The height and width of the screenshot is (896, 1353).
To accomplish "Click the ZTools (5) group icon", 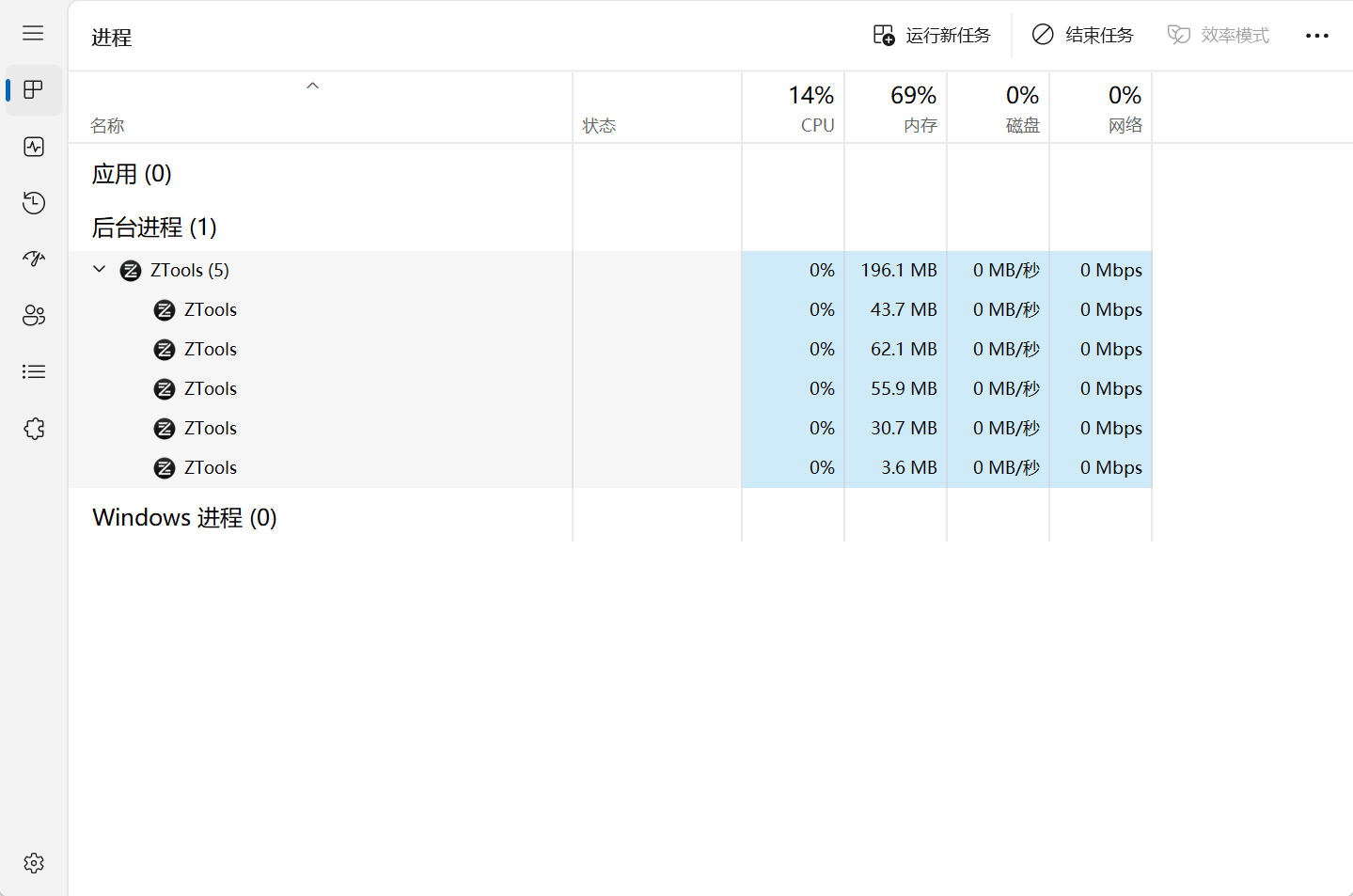I will pyautogui.click(x=131, y=271).
